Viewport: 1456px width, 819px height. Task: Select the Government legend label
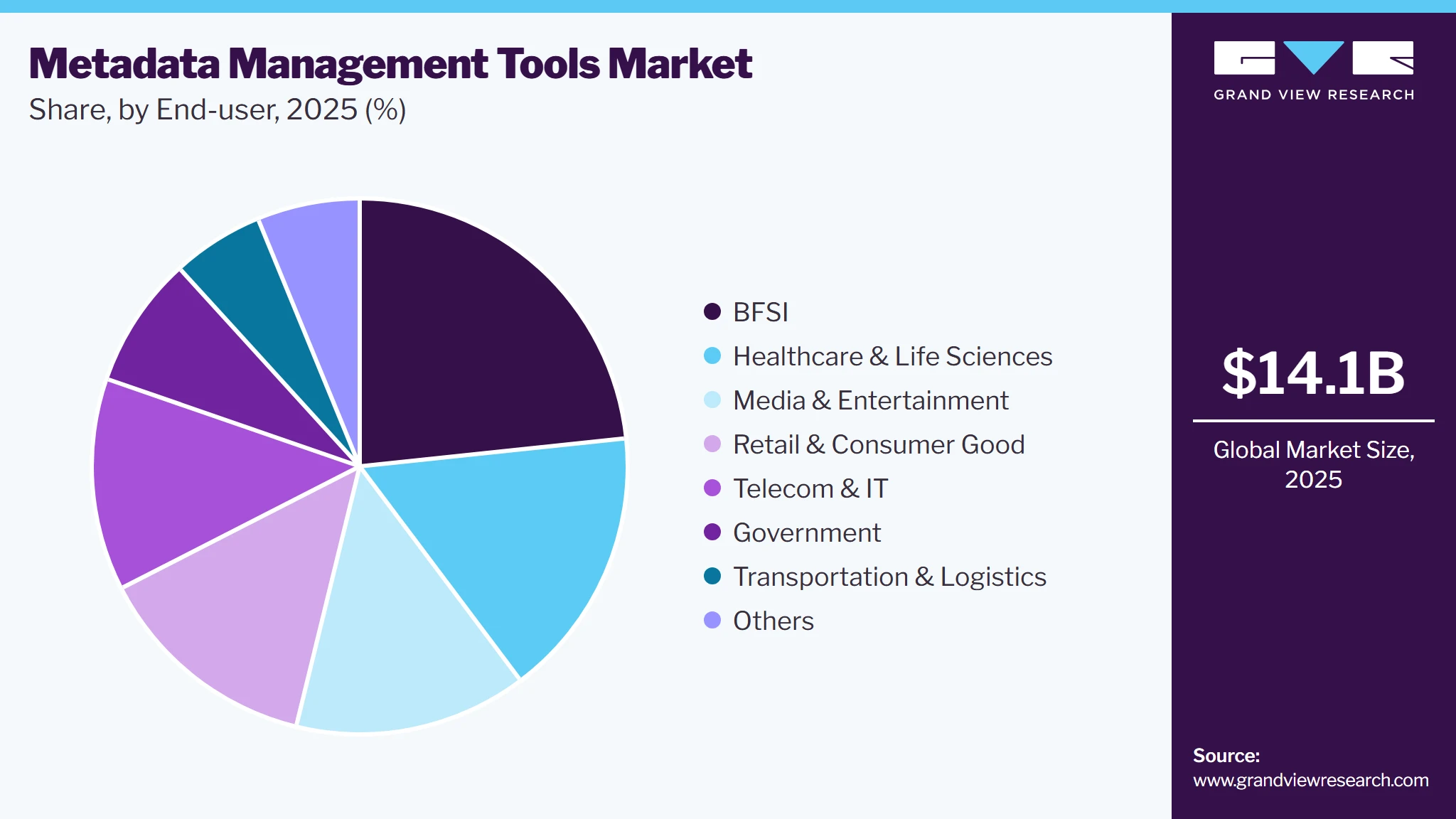[807, 532]
